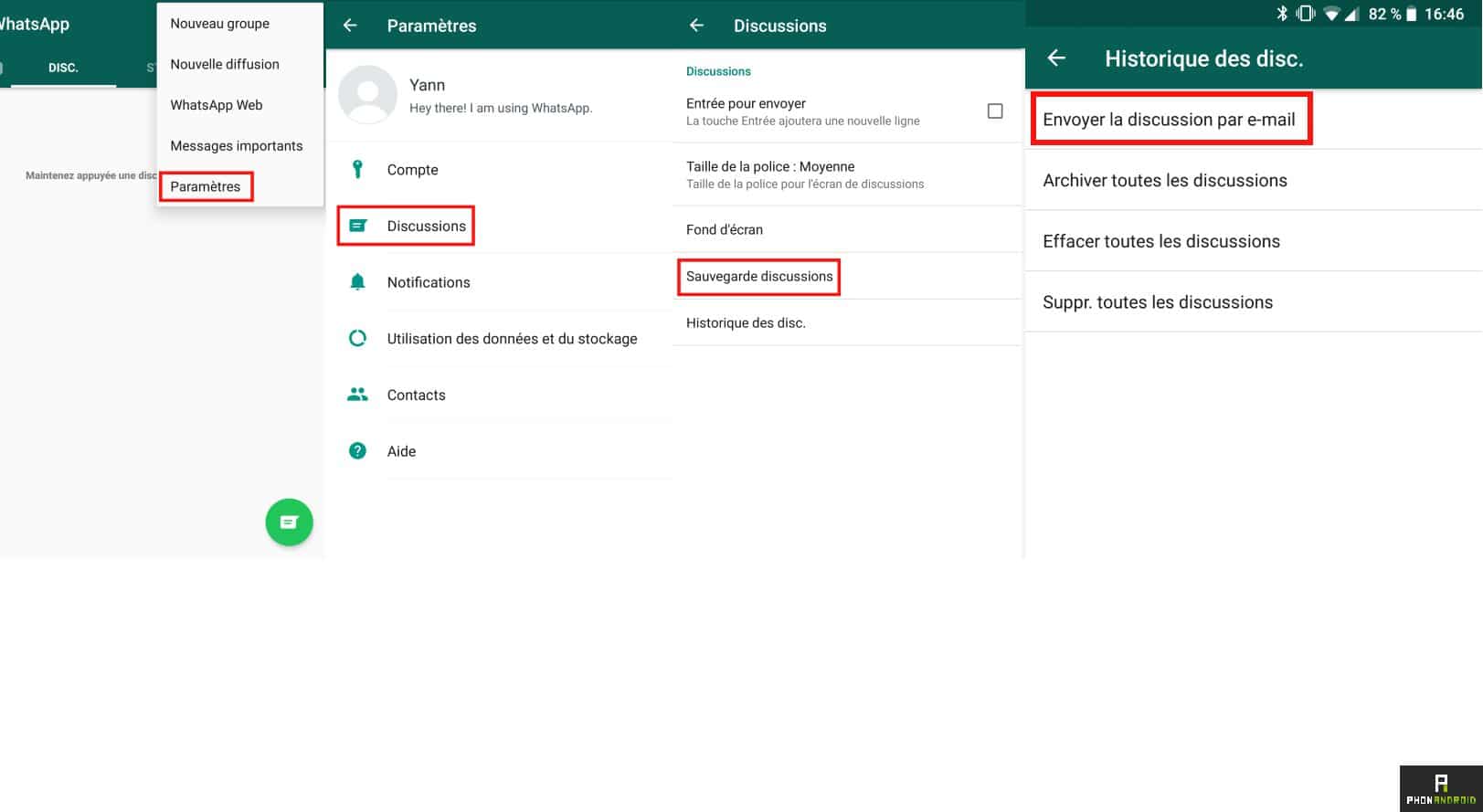Tap the Wi-Fi status bar icon

pos(1331,14)
